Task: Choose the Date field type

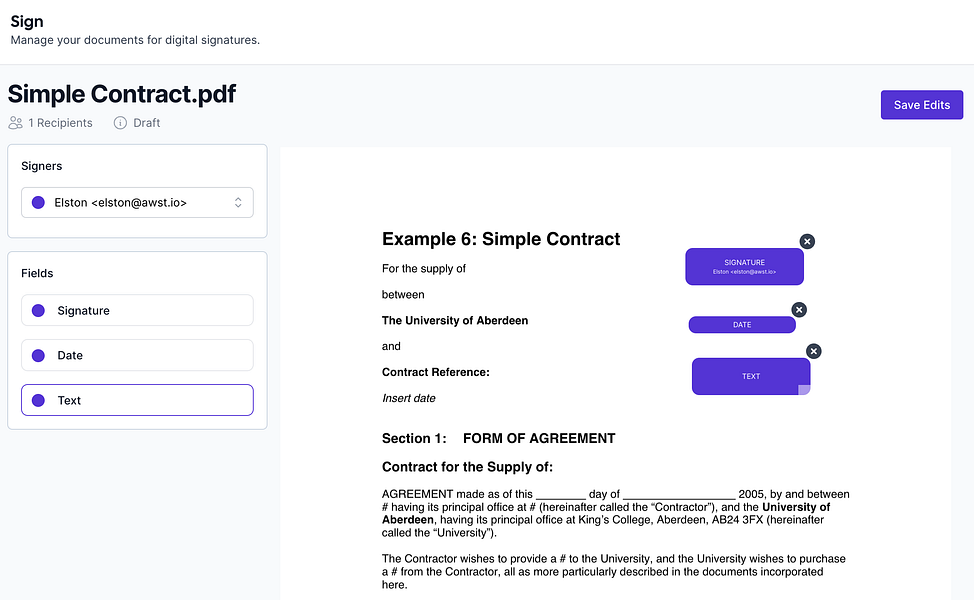Action: [x=137, y=355]
